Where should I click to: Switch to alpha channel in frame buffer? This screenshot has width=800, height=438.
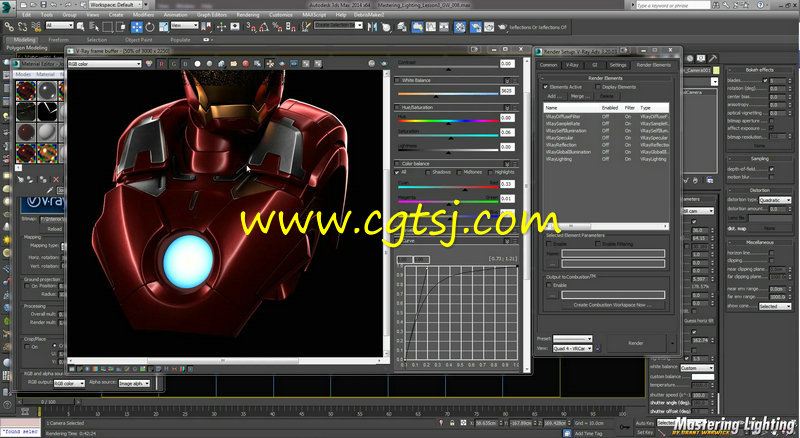click(x=197, y=64)
